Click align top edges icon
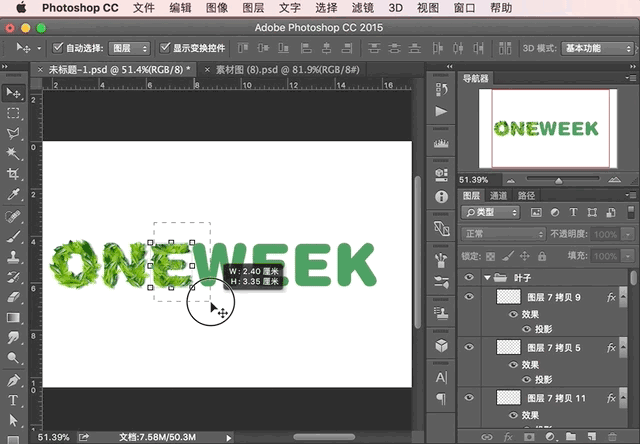 click(242, 48)
